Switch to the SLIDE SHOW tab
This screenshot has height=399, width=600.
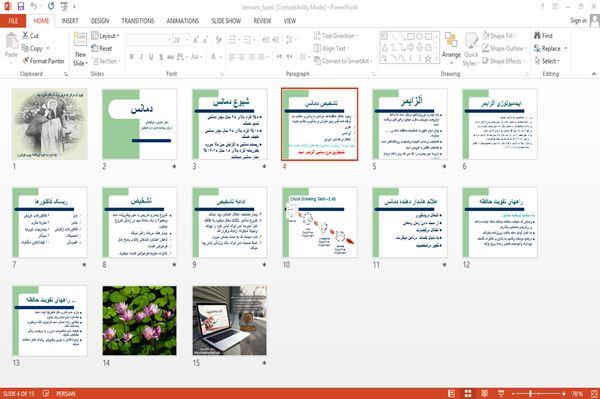226,21
